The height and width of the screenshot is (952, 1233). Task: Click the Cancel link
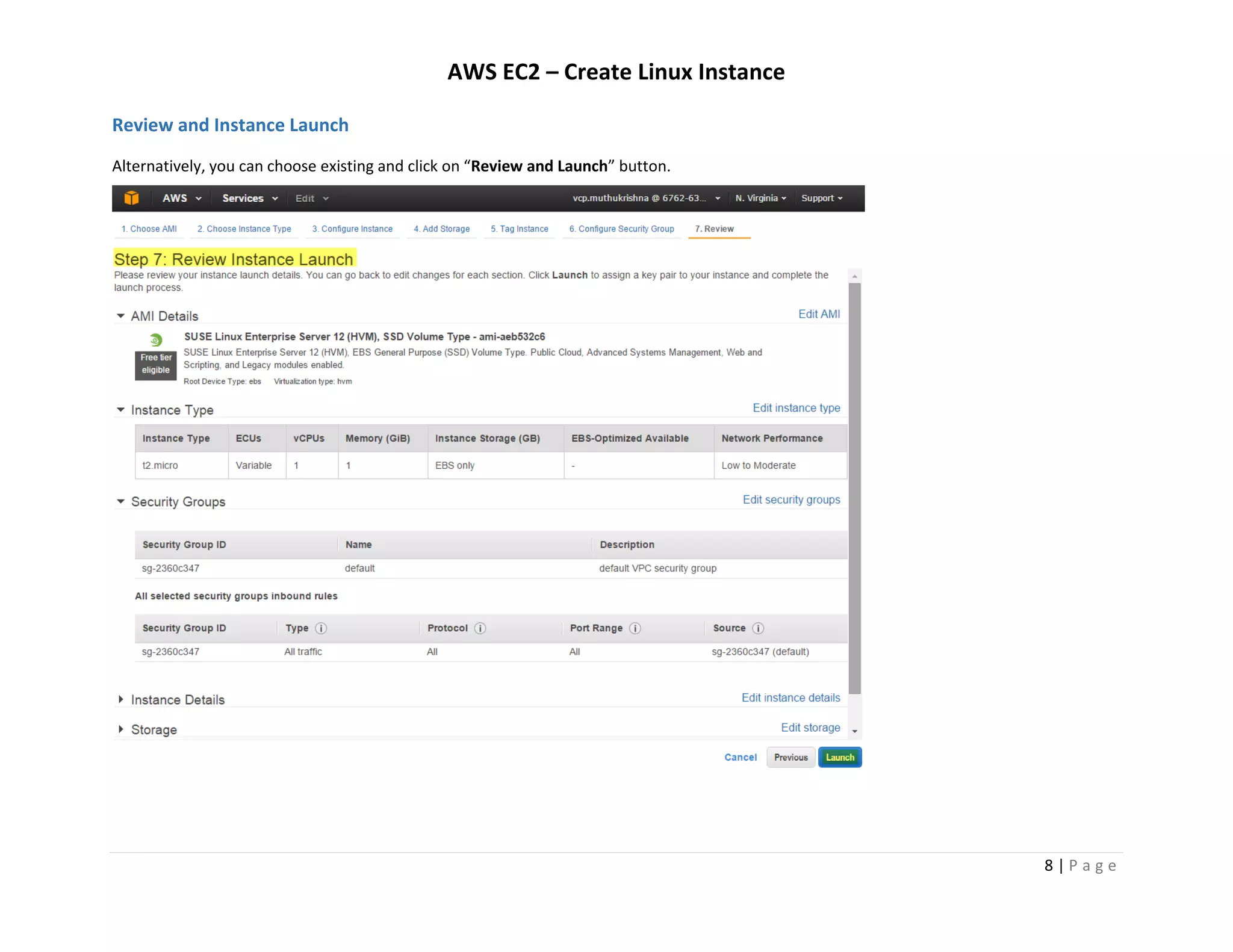click(741, 757)
